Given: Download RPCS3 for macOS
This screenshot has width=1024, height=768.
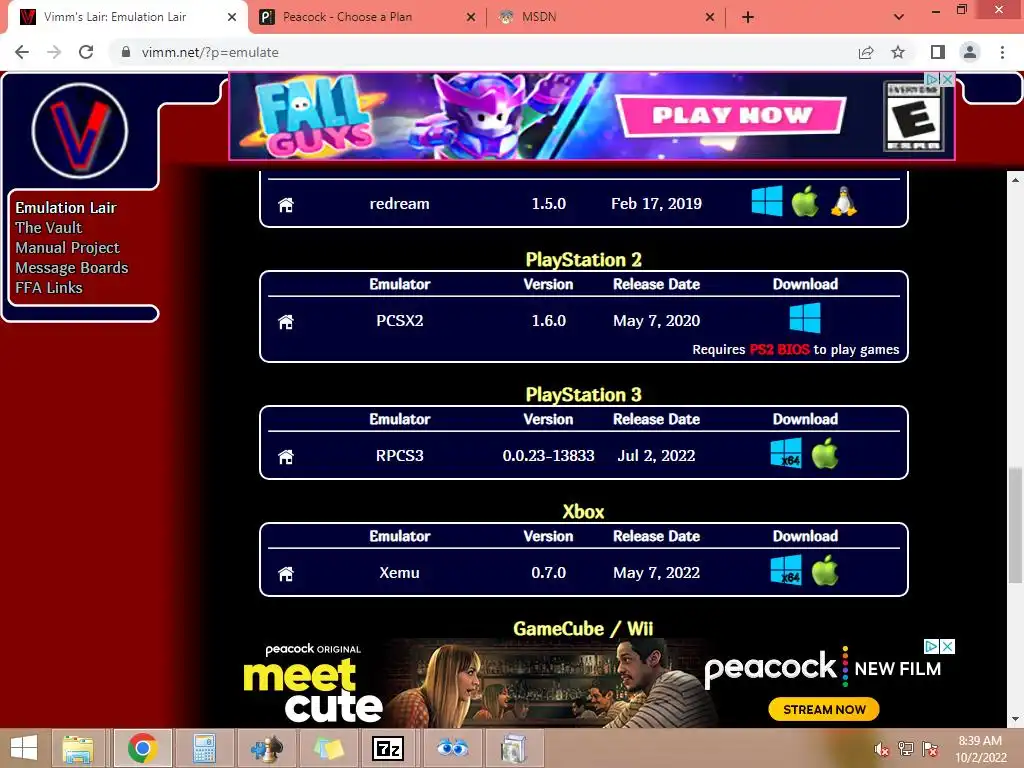Looking at the screenshot, I should click(x=824, y=453).
